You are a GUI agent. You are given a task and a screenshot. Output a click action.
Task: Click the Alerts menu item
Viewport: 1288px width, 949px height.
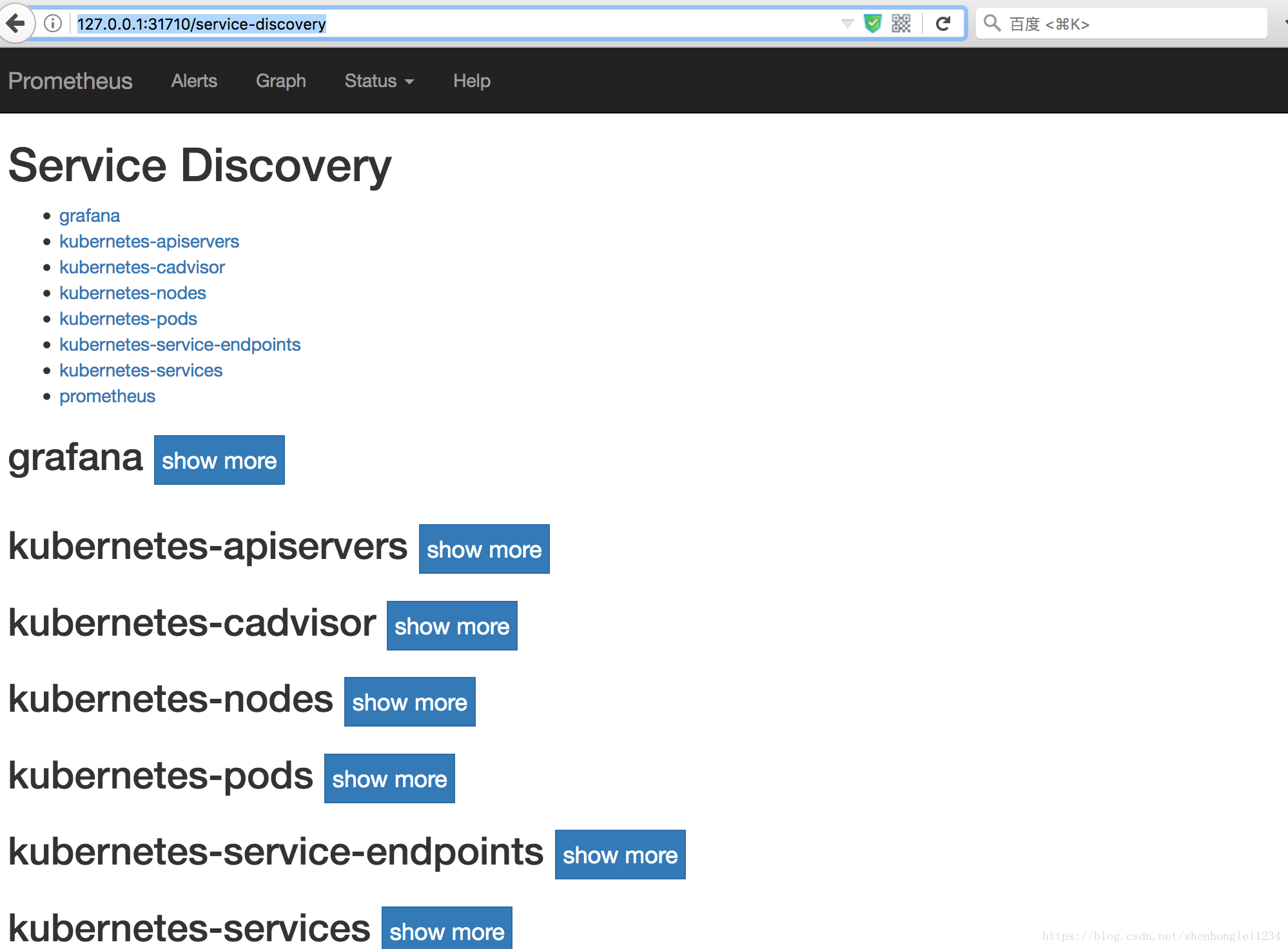[194, 81]
